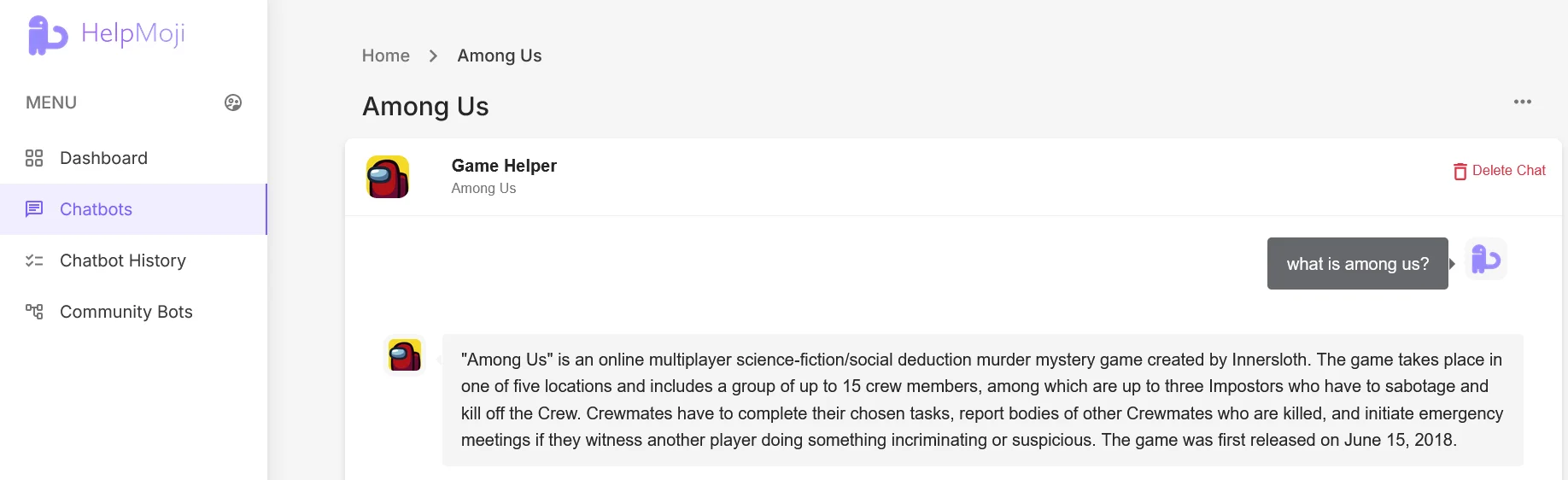Select Chatbots in the sidebar
1568x480 pixels.
(x=96, y=209)
